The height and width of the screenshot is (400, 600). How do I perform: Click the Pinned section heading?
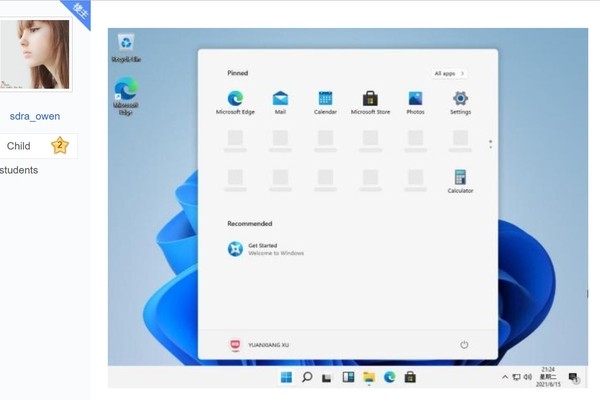pyautogui.click(x=238, y=73)
